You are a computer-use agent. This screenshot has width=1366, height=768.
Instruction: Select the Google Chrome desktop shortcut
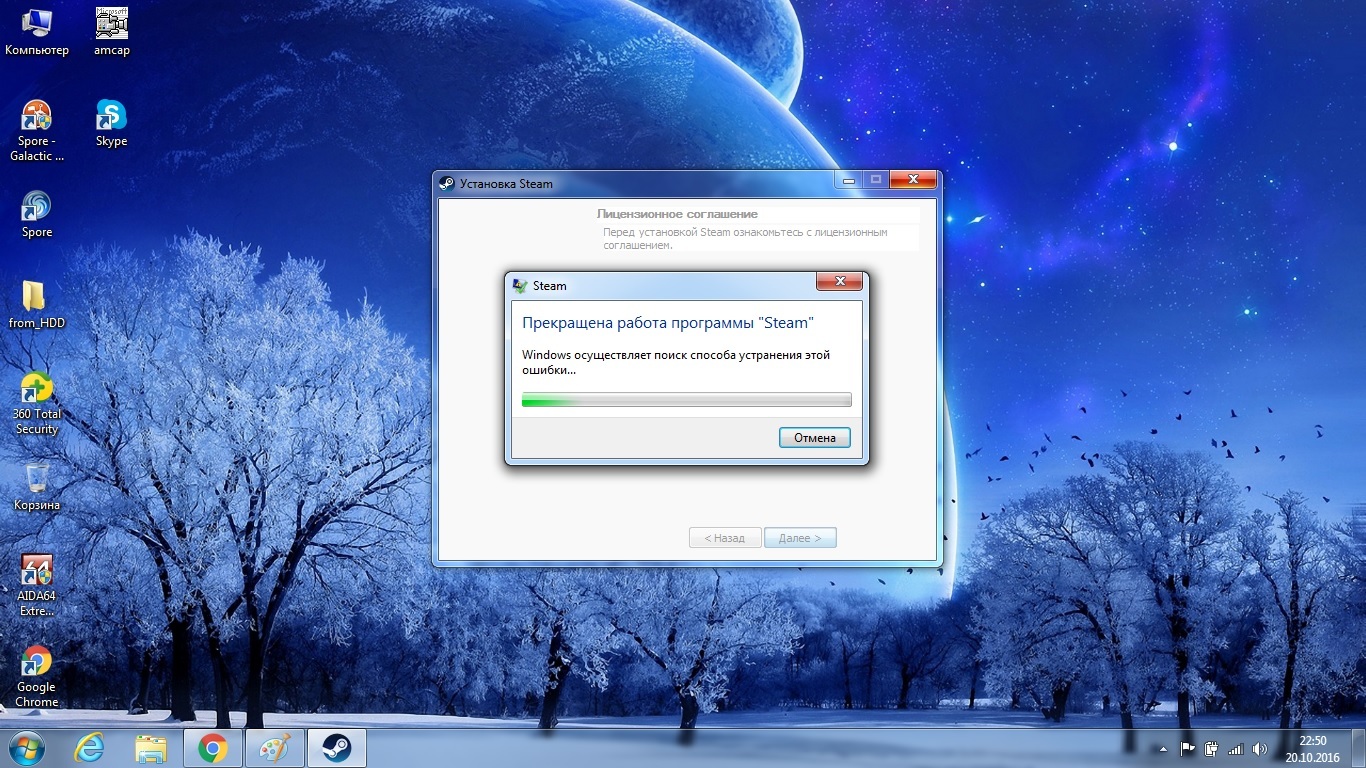pos(37,676)
